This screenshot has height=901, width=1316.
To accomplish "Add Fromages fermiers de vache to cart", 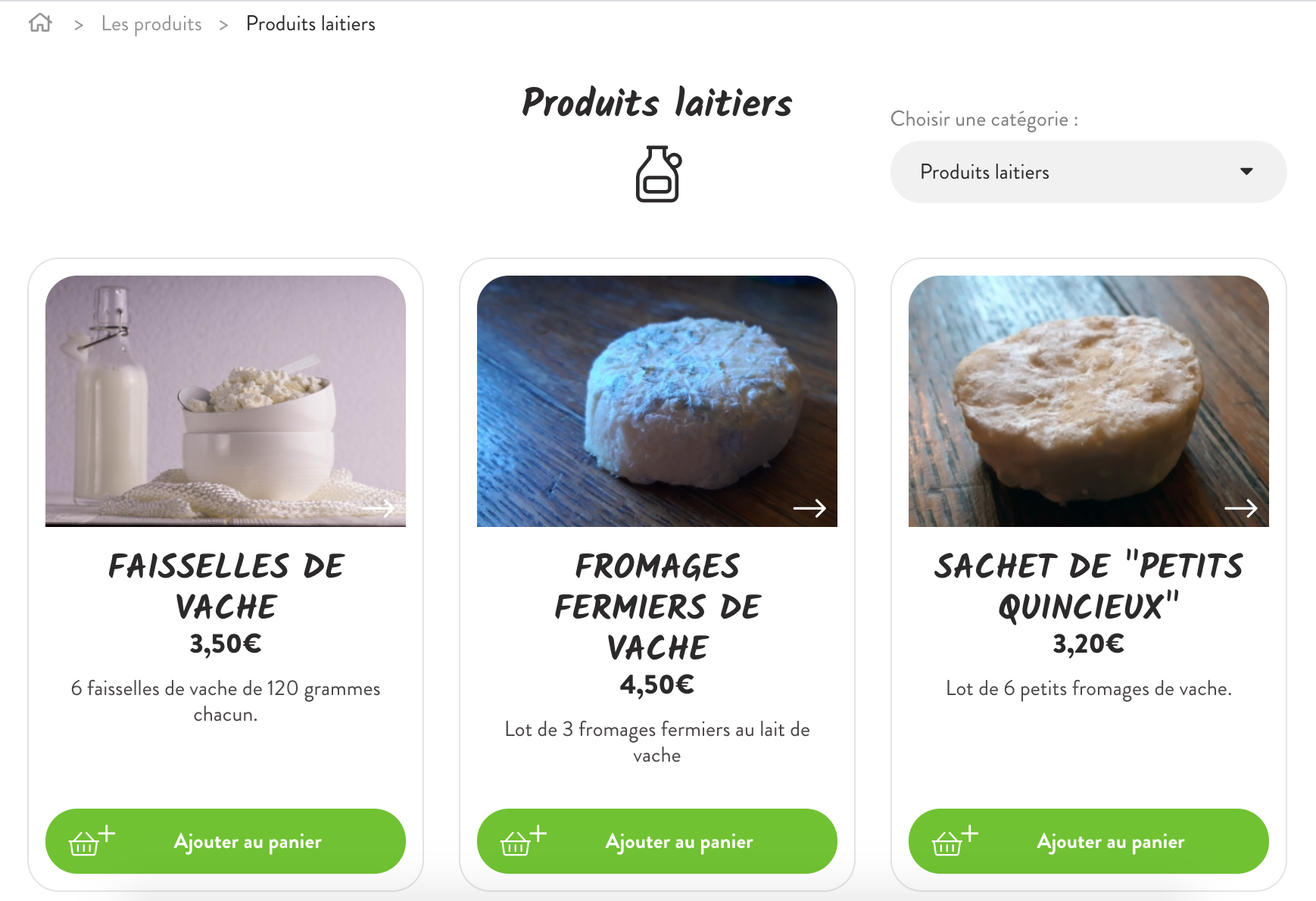I will click(657, 841).
